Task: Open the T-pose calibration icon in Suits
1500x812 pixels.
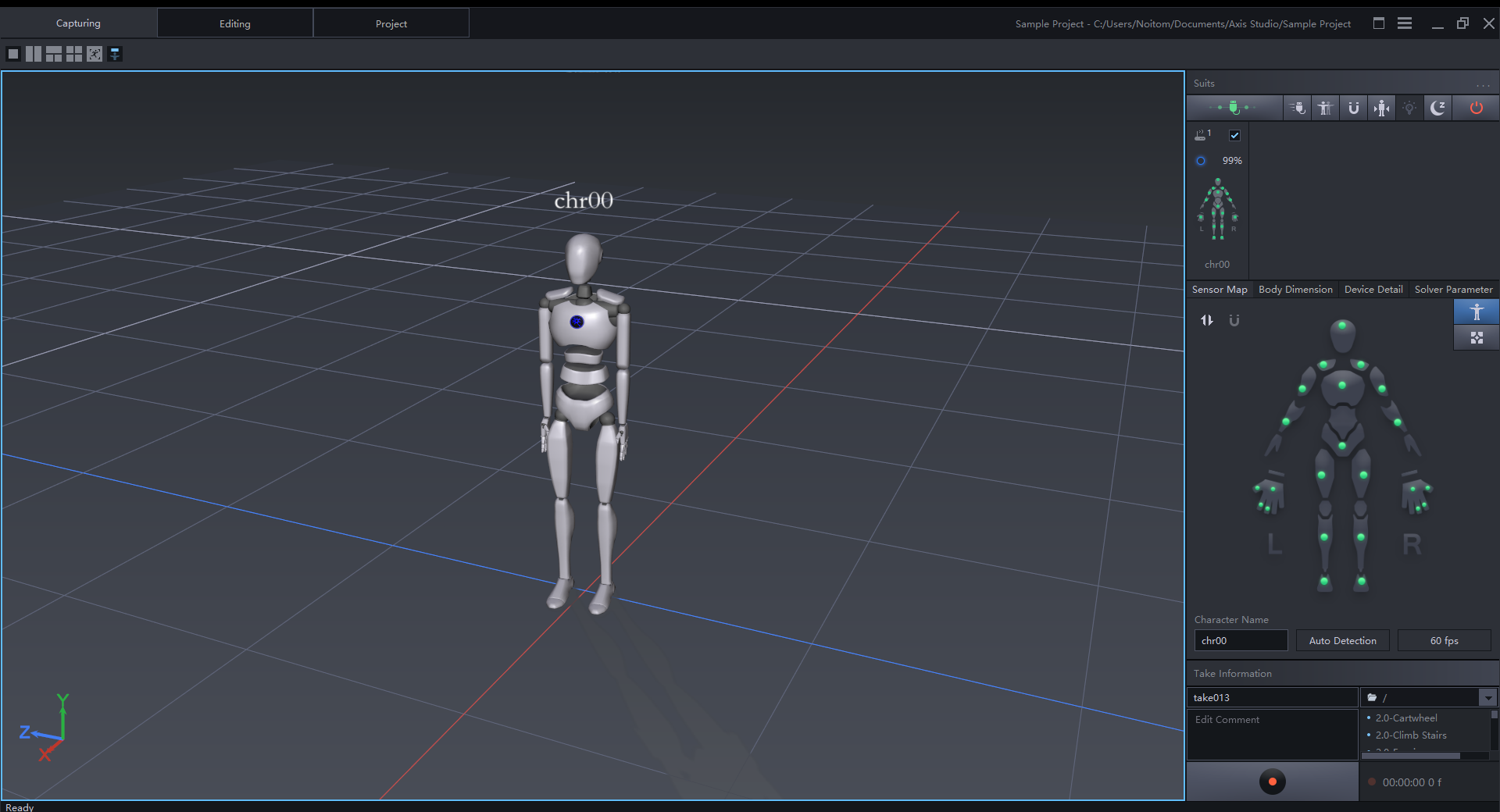Action: pos(1325,108)
